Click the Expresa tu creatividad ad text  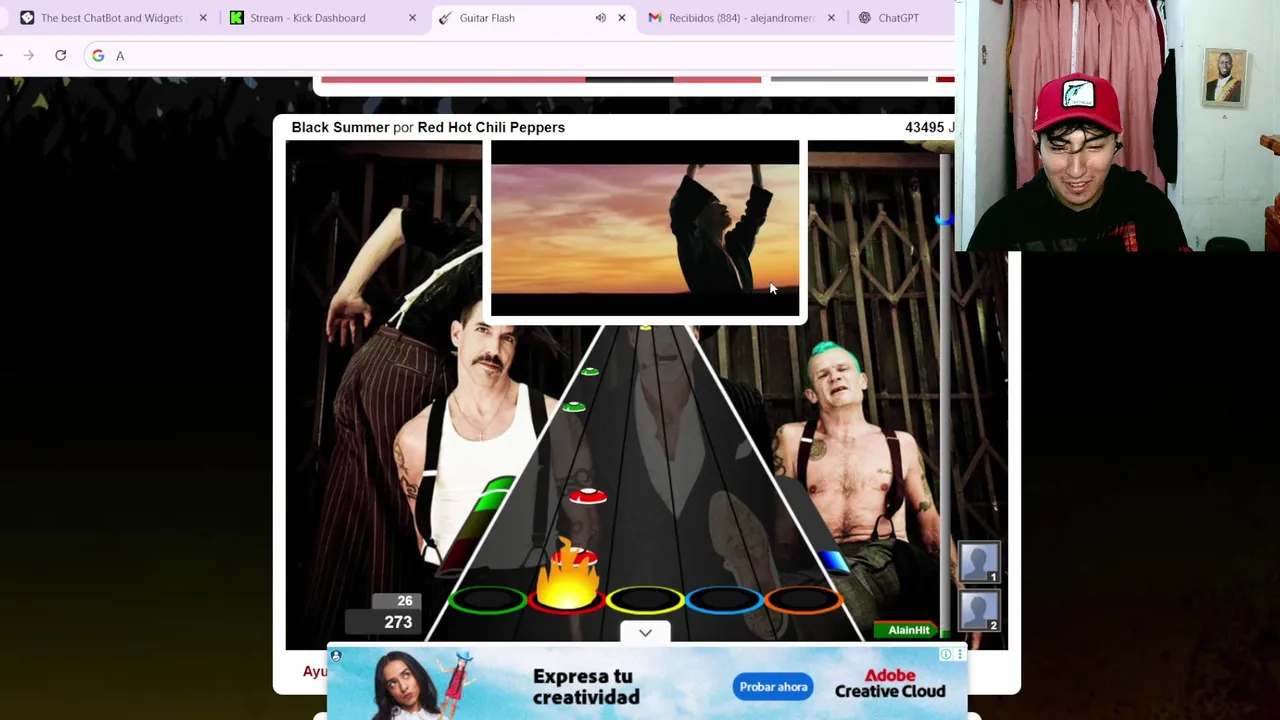point(586,687)
